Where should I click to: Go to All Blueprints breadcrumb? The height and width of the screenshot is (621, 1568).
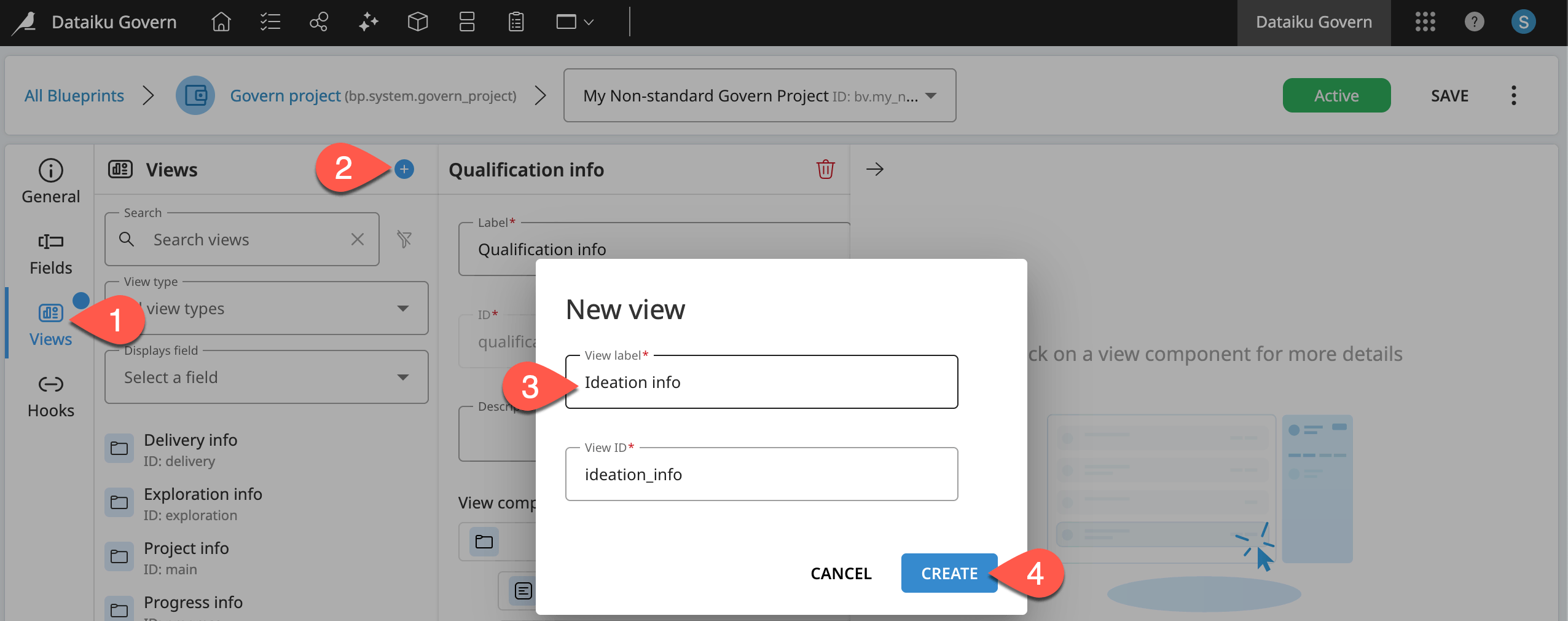(74, 95)
